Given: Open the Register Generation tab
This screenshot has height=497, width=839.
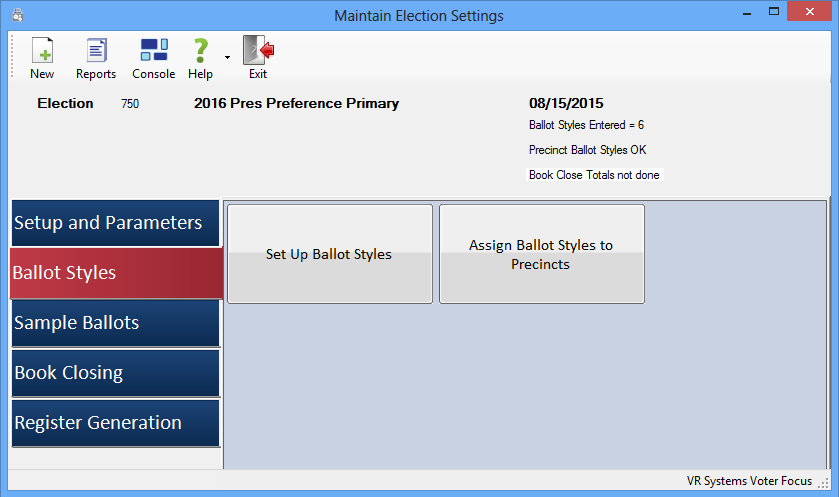Looking at the screenshot, I should (116, 423).
